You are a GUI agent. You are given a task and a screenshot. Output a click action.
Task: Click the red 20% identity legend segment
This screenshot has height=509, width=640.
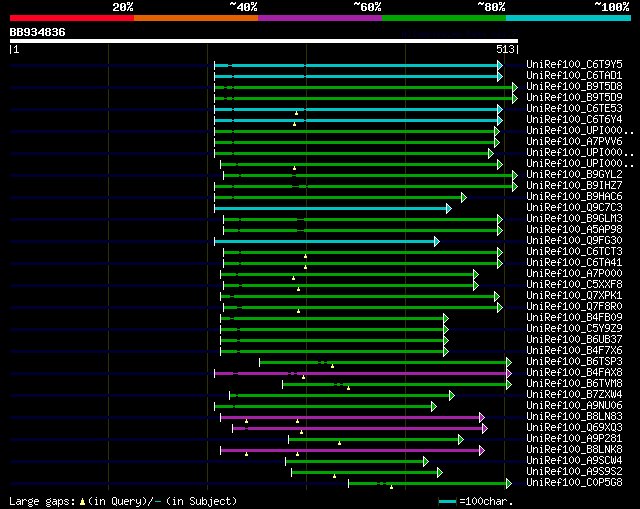(x=72, y=18)
